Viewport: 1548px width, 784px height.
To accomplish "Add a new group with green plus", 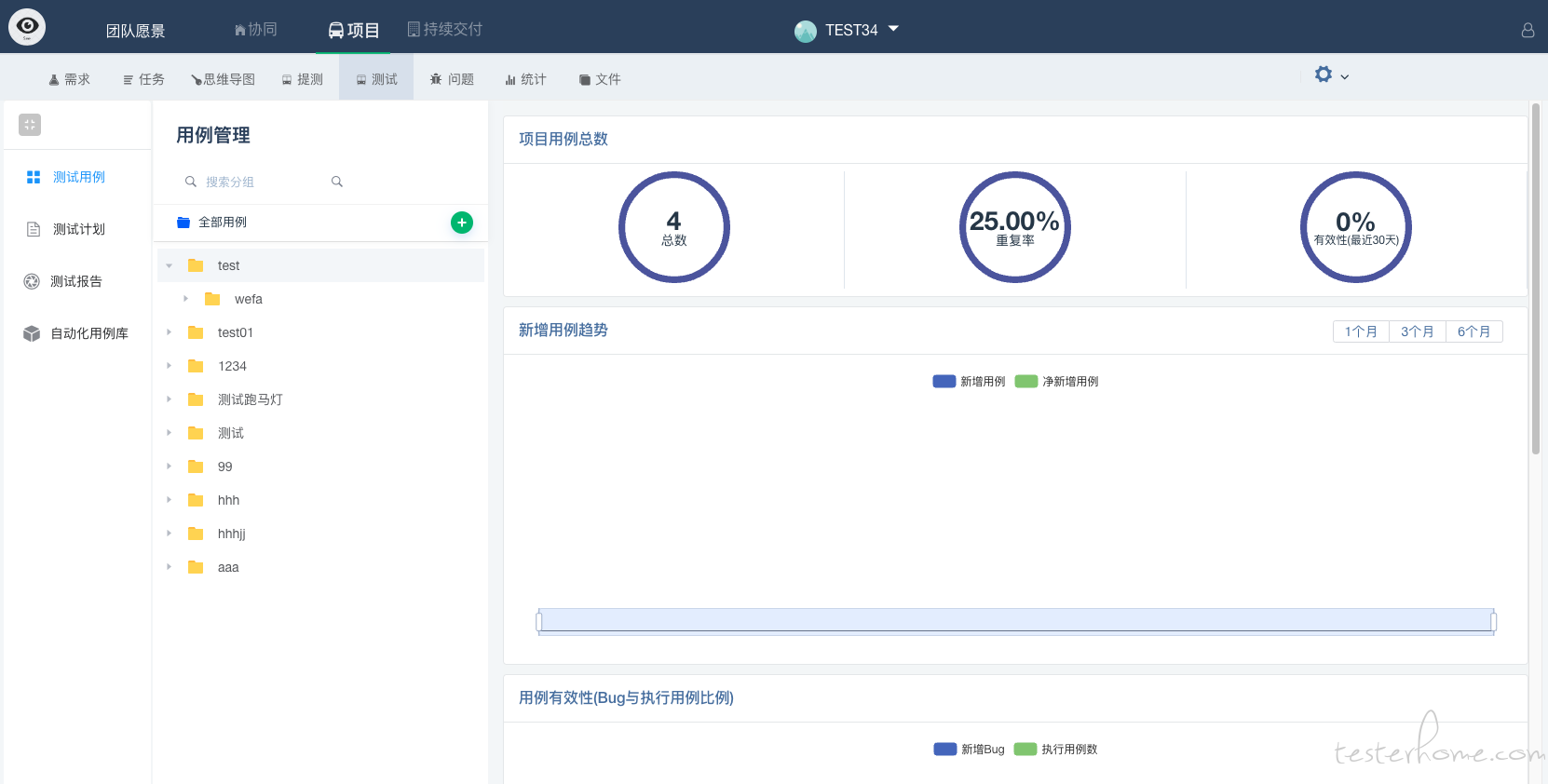I will 462,223.
